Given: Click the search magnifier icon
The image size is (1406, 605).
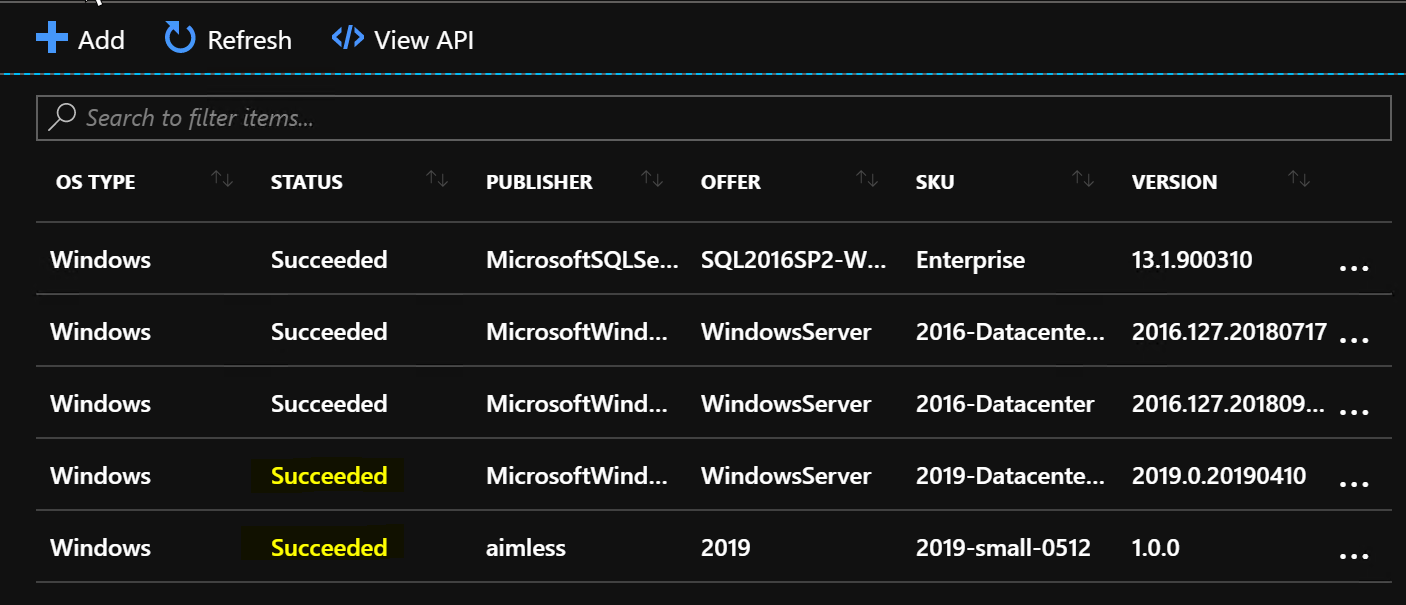Looking at the screenshot, I should (62, 117).
